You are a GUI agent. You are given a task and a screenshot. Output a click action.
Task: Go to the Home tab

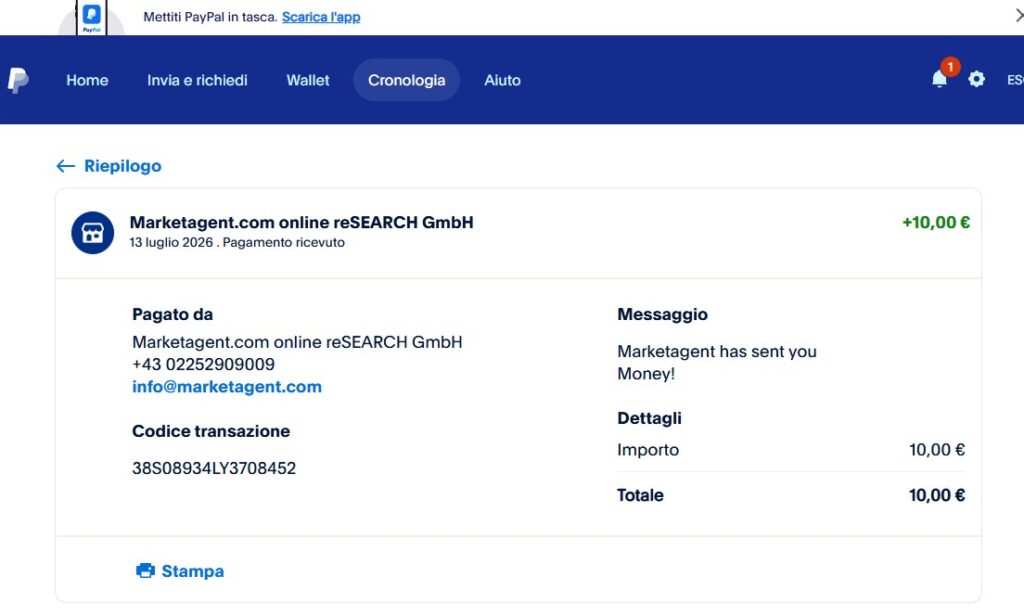click(x=87, y=80)
